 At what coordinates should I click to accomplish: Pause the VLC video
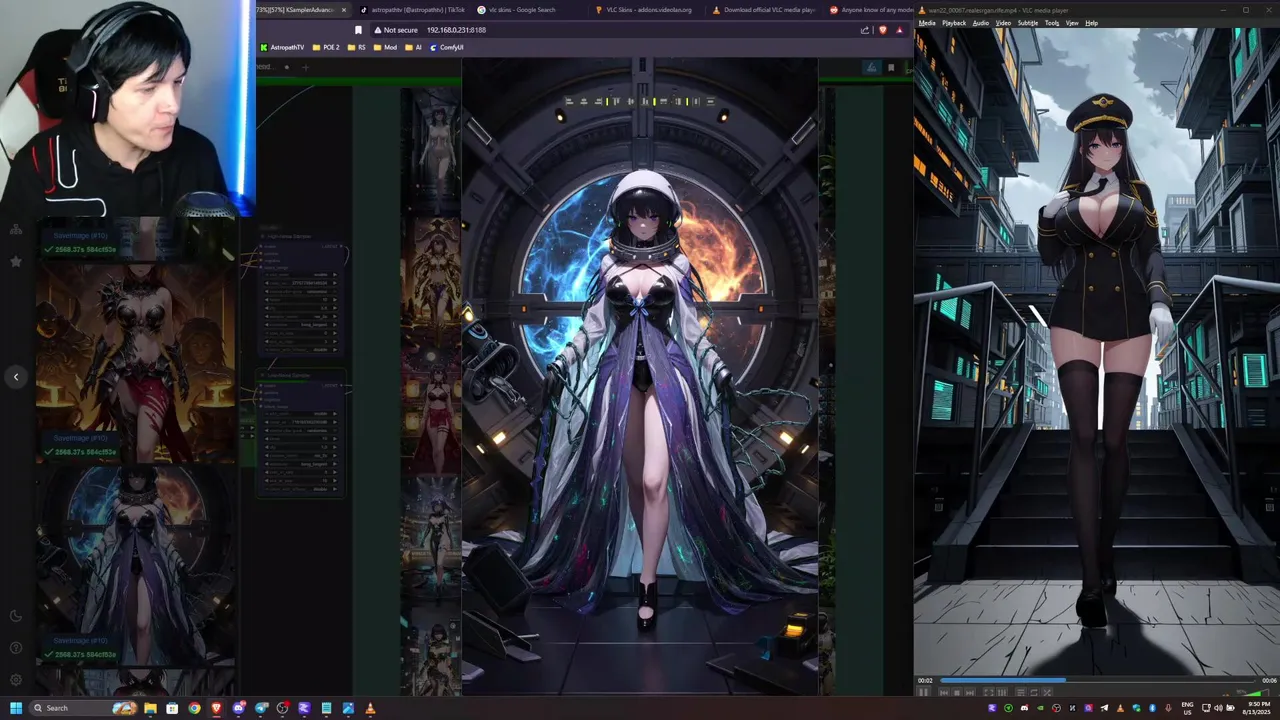pos(923,692)
